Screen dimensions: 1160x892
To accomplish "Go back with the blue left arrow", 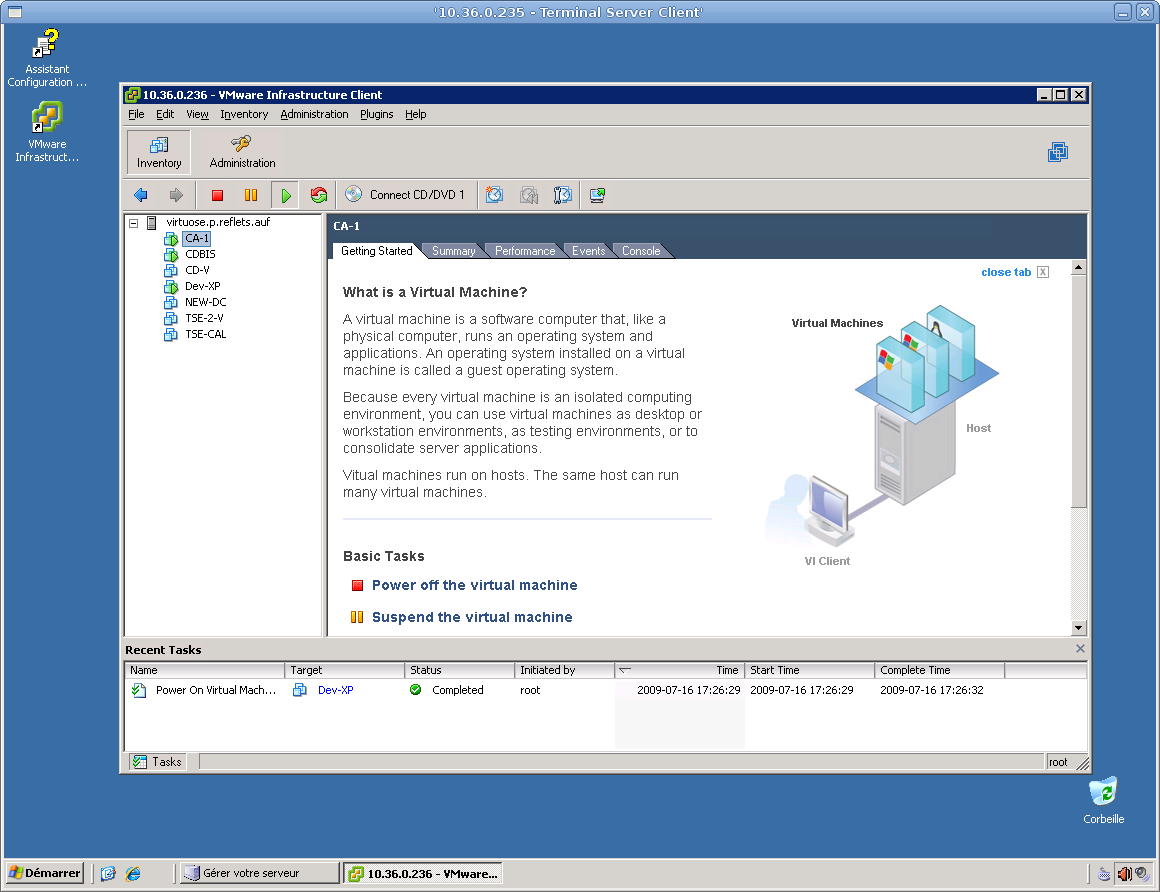I will [x=141, y=195].
